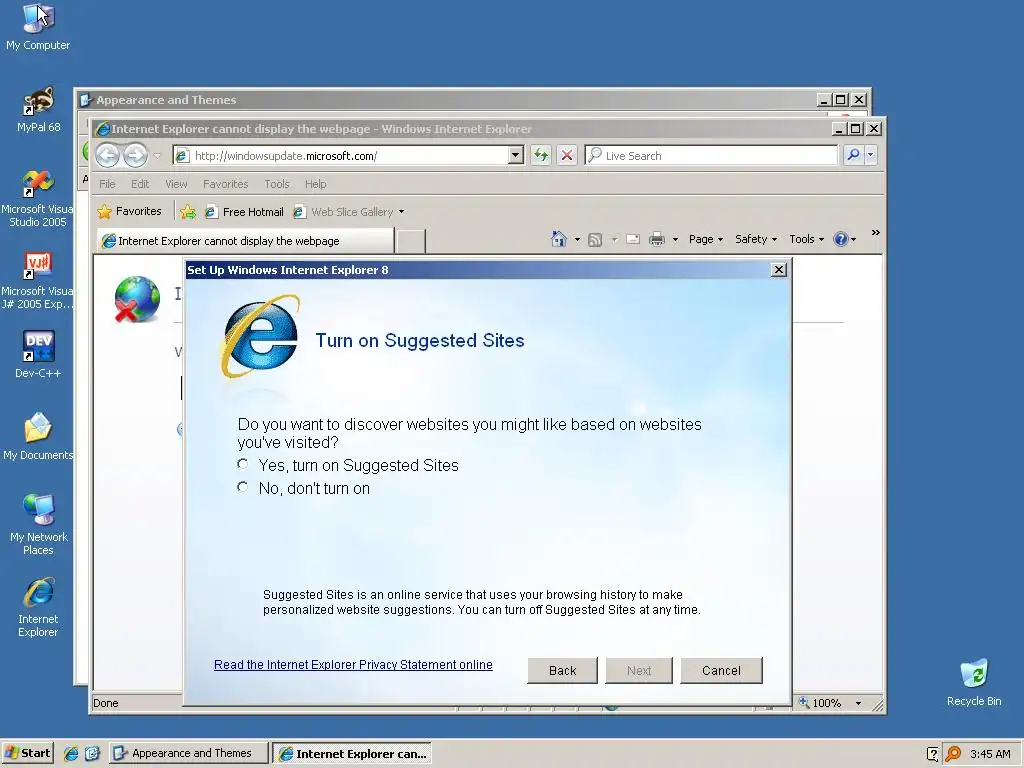Open Microsoft Visual J# 2005 Express shortcut
The image size is (1024, 768).
point(38,281)
